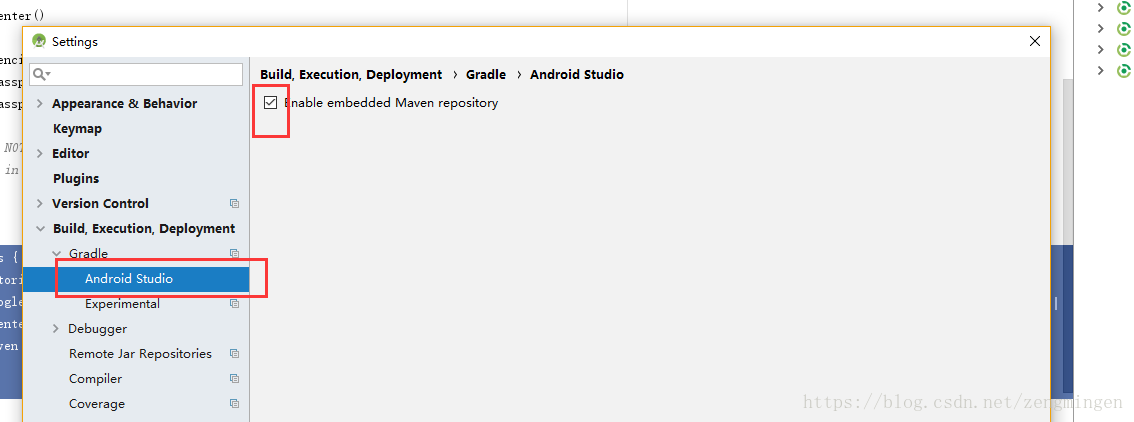Click the Enable embedded Maven repository label
This screenshot has width=1134, height=422.
(x=391, y=103)
